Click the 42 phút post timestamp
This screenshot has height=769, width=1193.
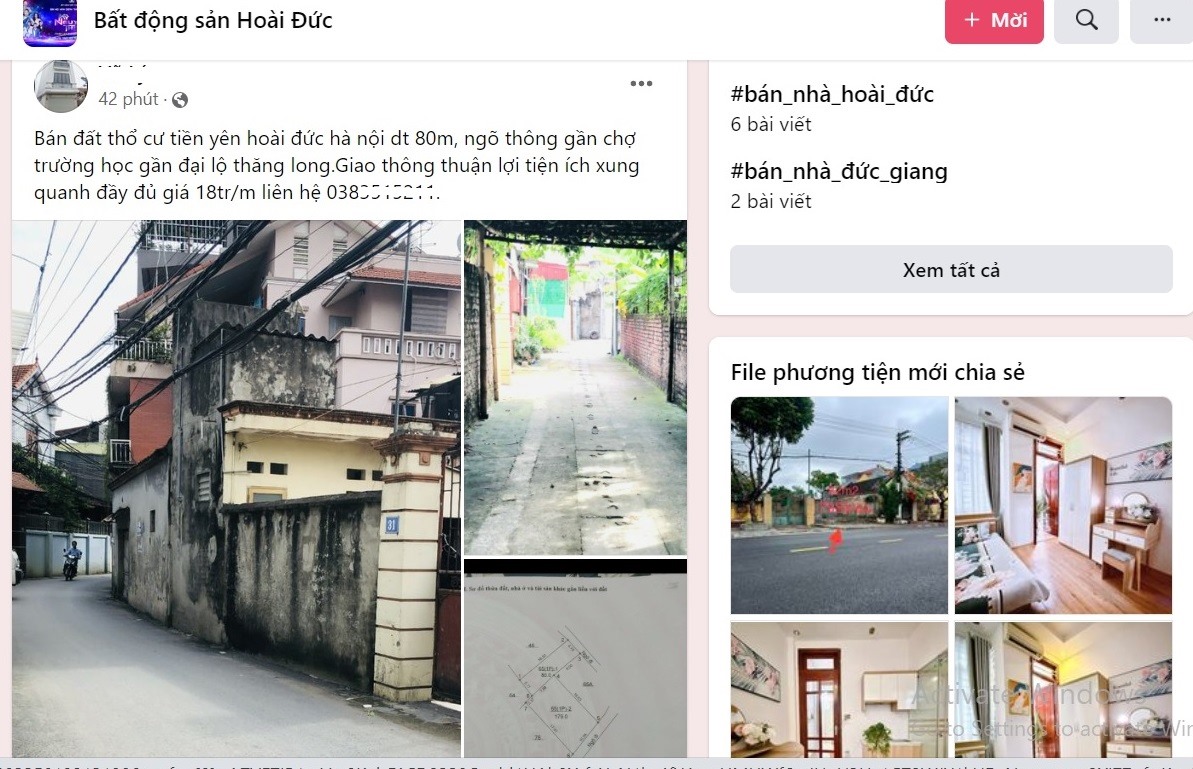128,99
